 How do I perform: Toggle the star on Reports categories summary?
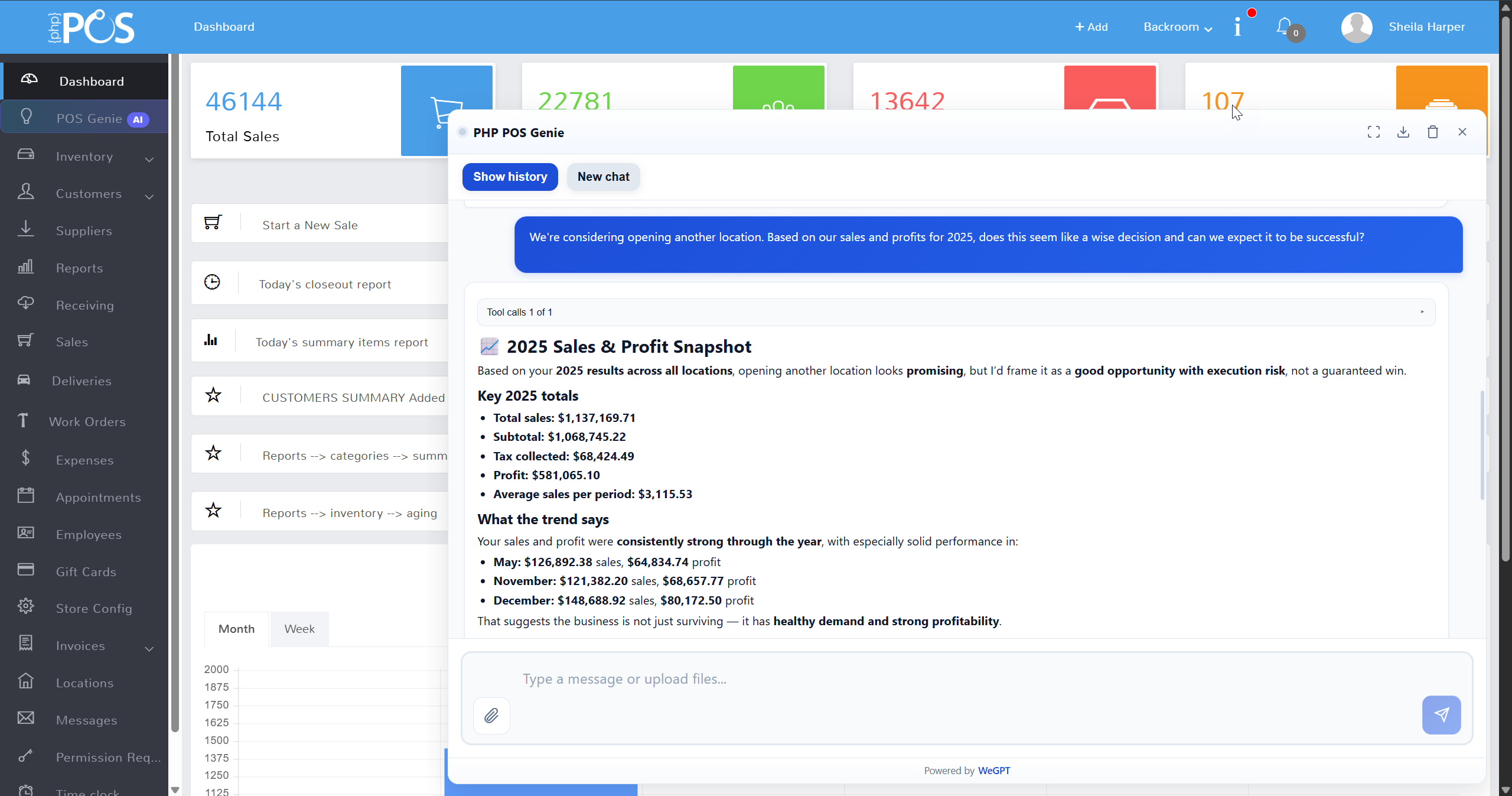pos(214,453)
